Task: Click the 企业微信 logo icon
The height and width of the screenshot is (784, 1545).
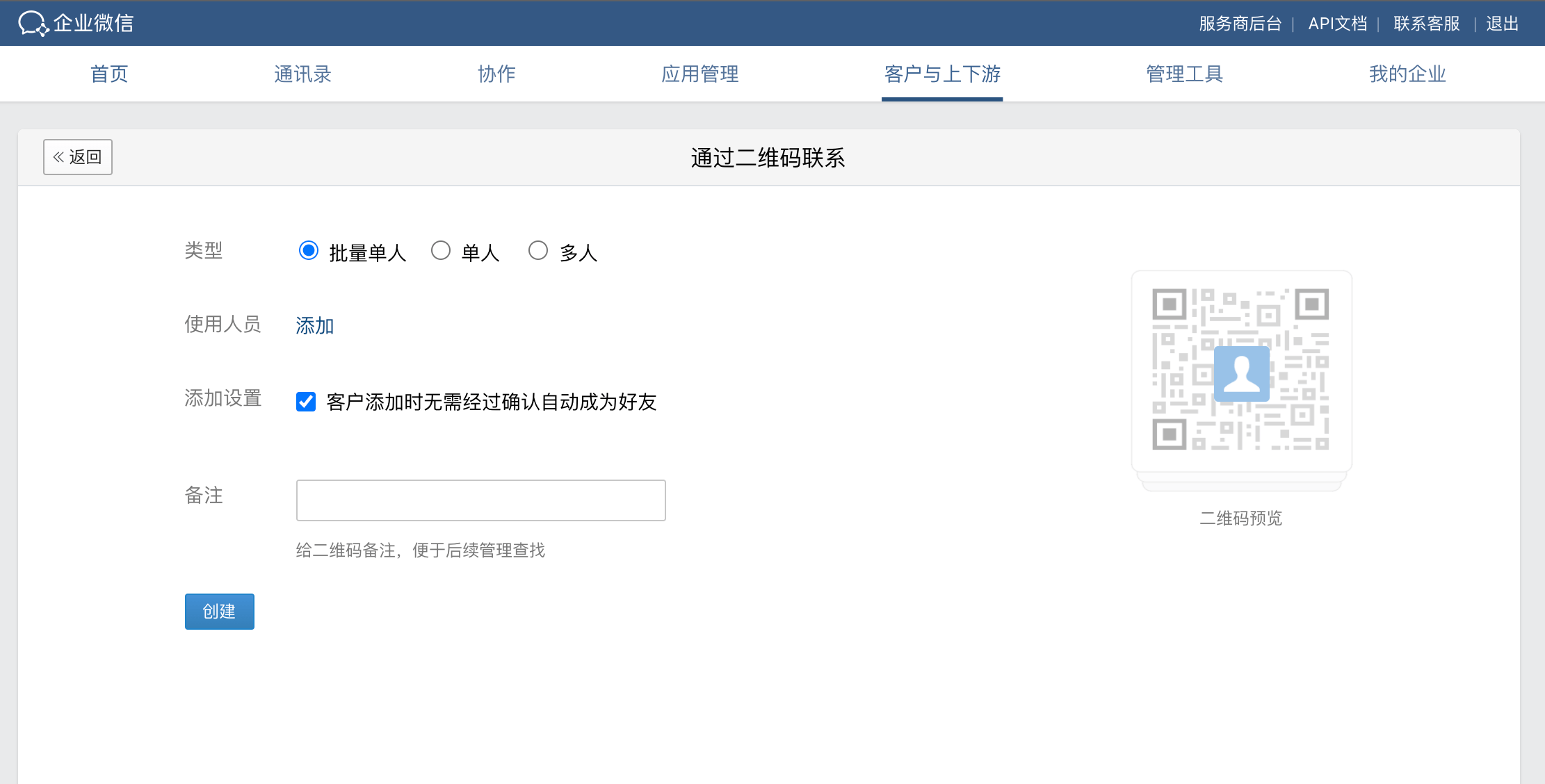Action: tap(33, 23)
